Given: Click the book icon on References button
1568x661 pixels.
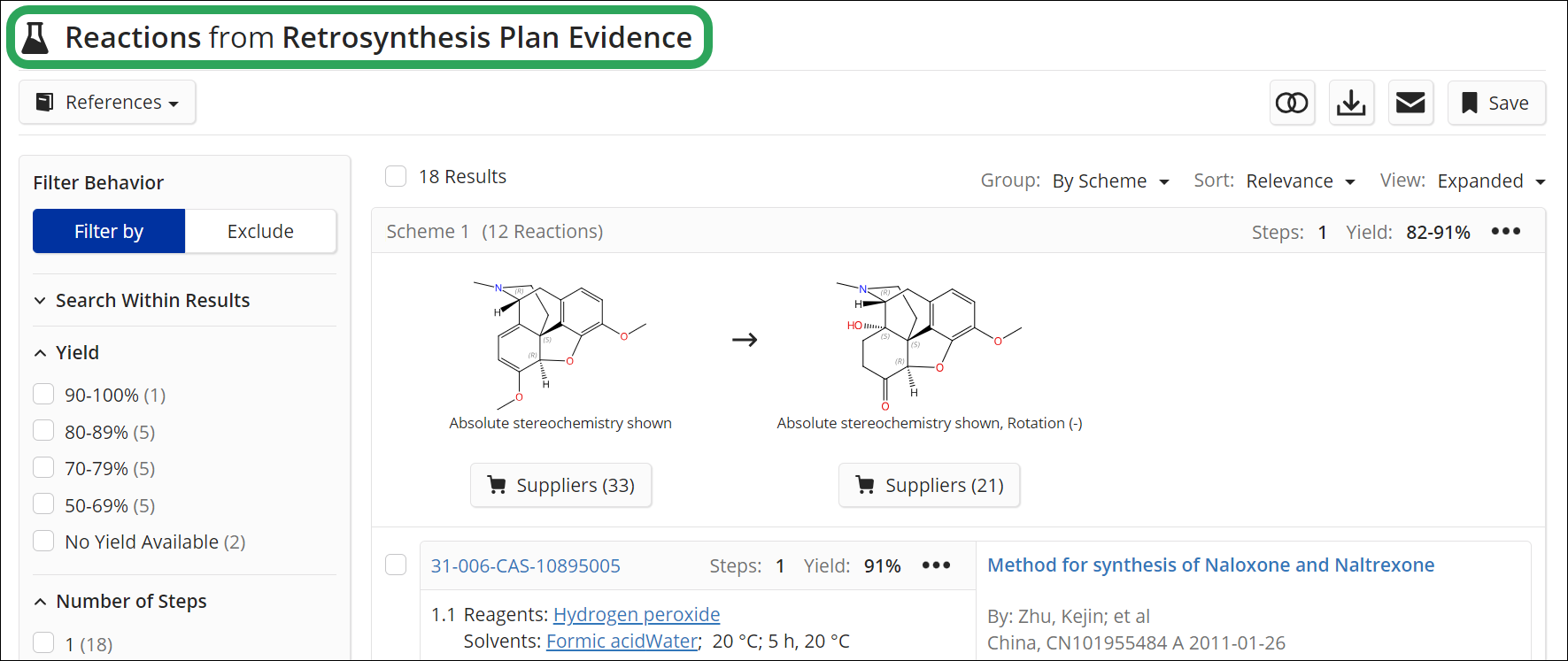Looking at the screenshot, I should click(44, 103).
